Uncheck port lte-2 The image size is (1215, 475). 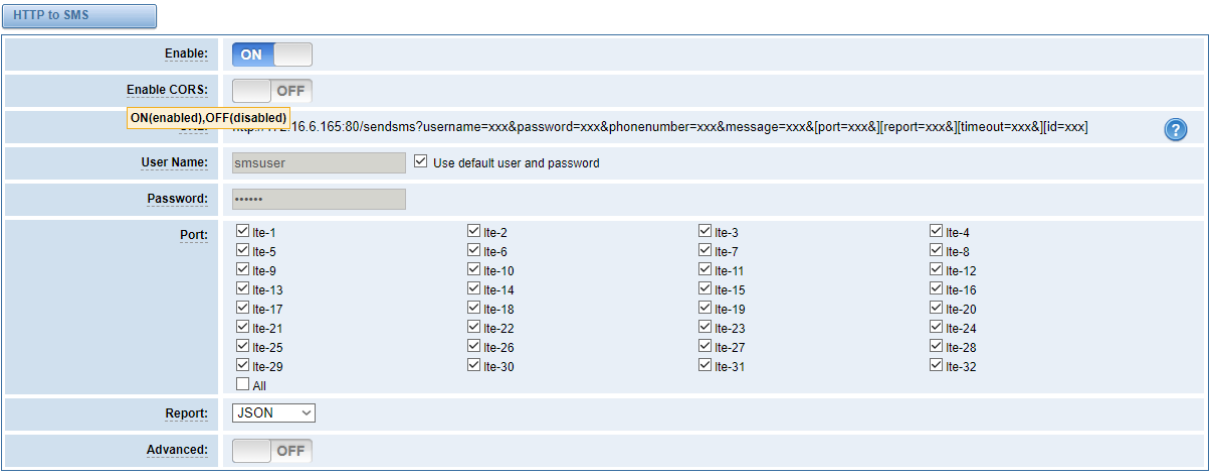pyautogui.click(x=474, y=231)
